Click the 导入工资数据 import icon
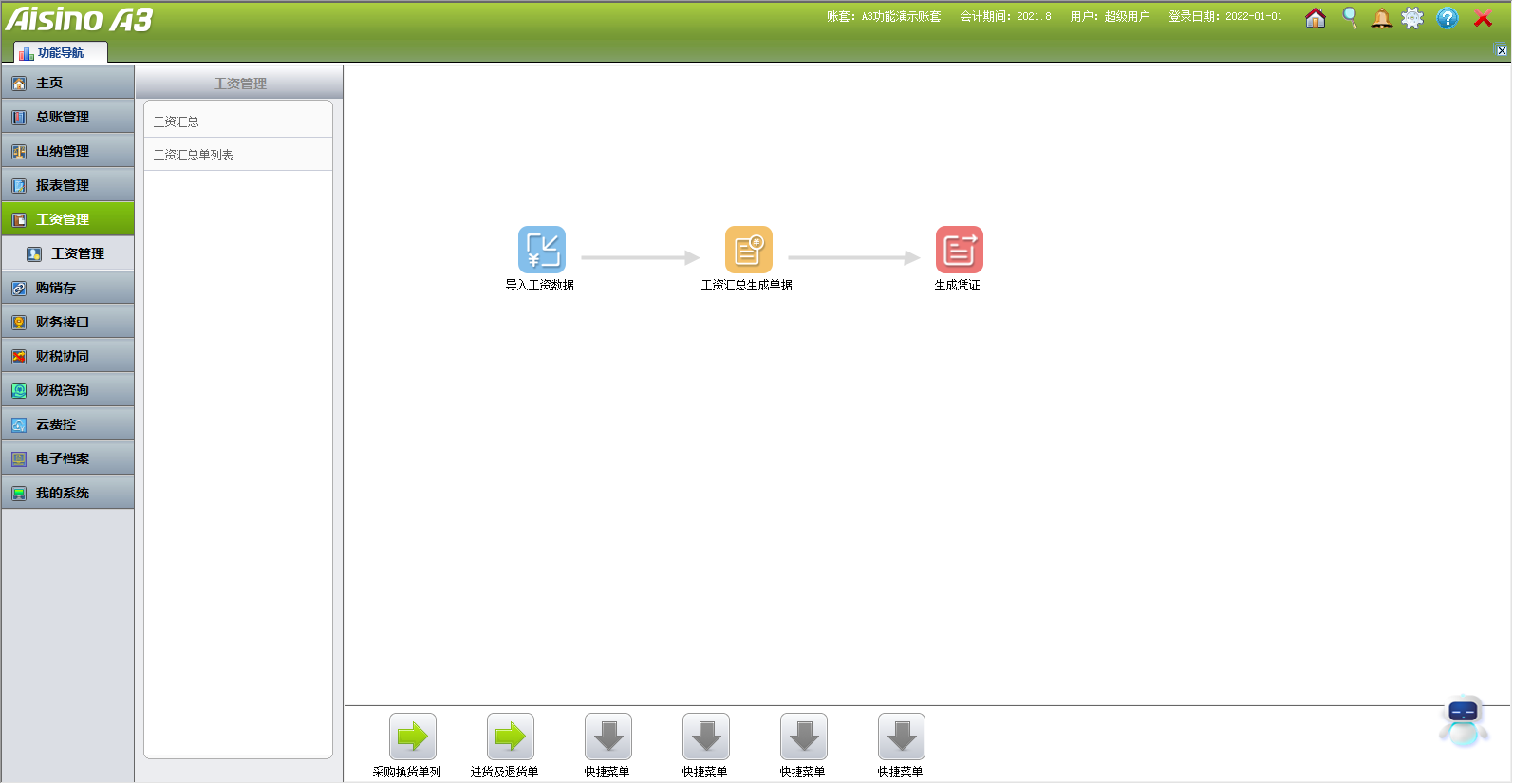The height and width of the screenshot is (784, 1513). pyautogui.click(x=541, y=250)
